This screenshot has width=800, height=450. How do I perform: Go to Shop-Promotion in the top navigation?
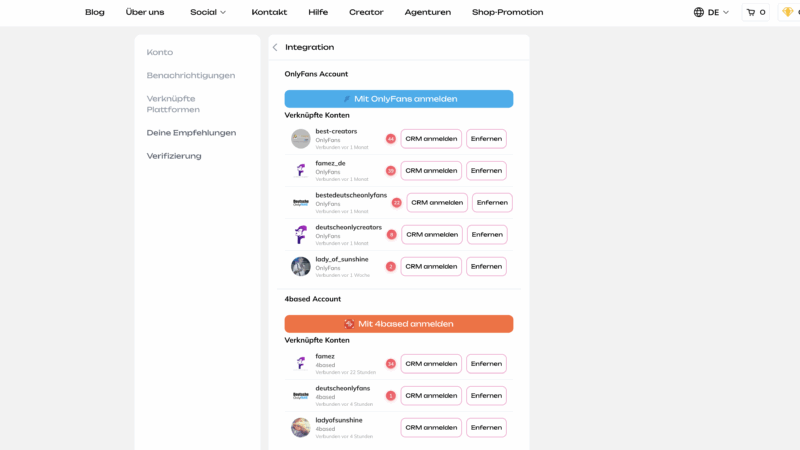coord(507,12)
